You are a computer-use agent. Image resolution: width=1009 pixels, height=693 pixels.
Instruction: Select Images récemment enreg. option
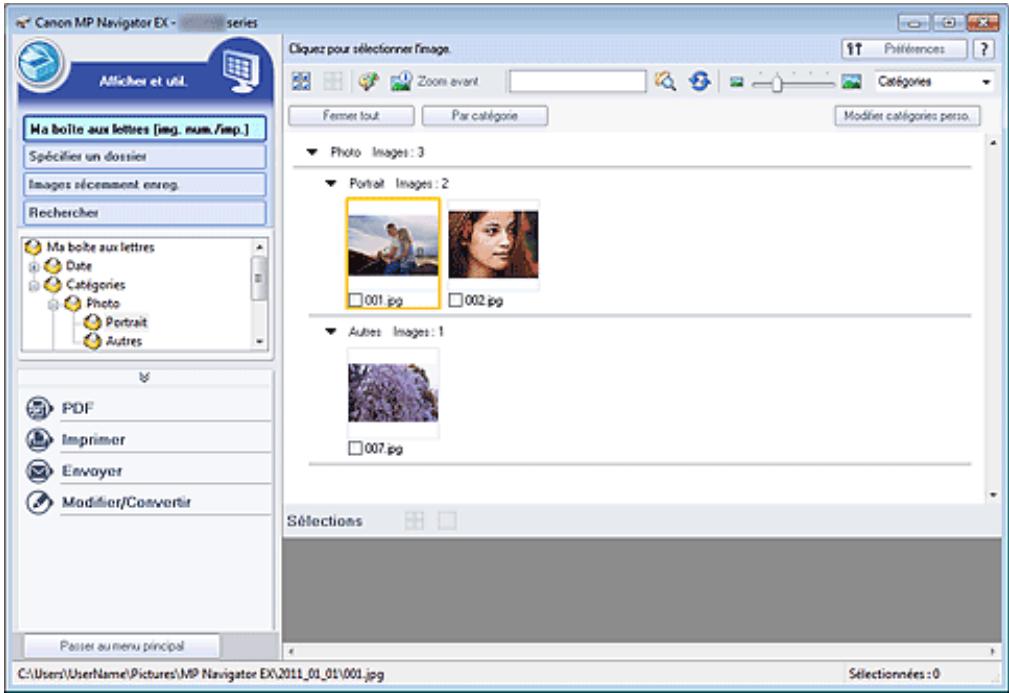[145, 185]
